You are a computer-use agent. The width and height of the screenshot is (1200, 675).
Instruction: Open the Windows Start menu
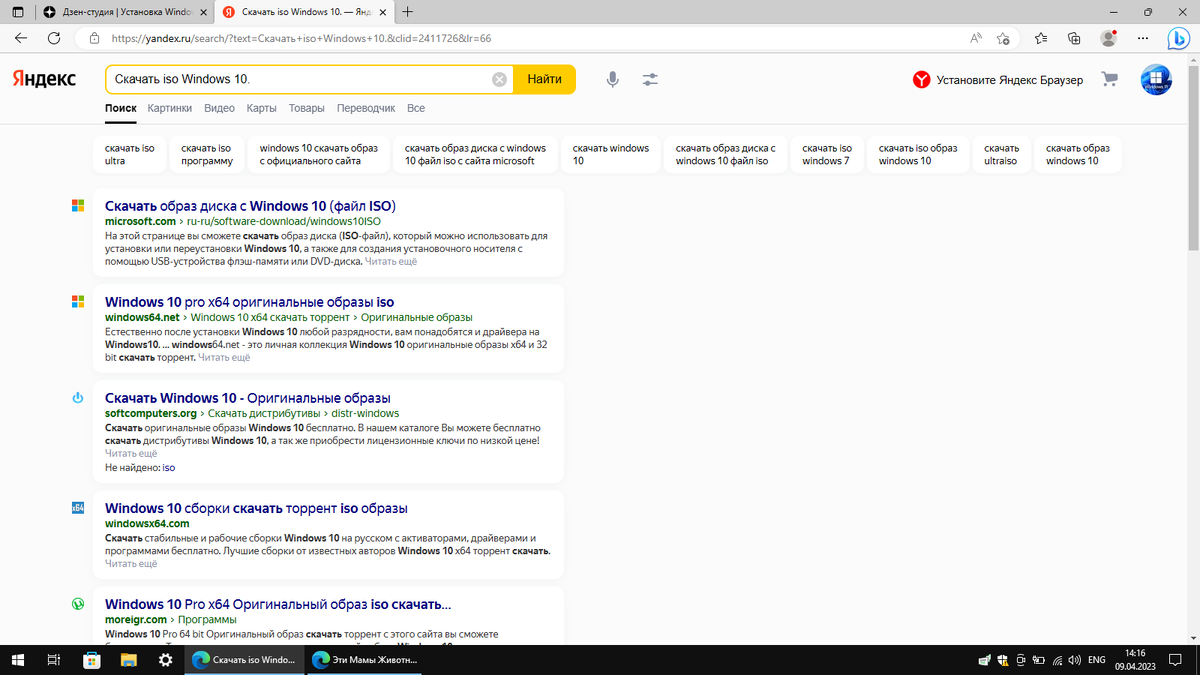[x=18, y=660]
